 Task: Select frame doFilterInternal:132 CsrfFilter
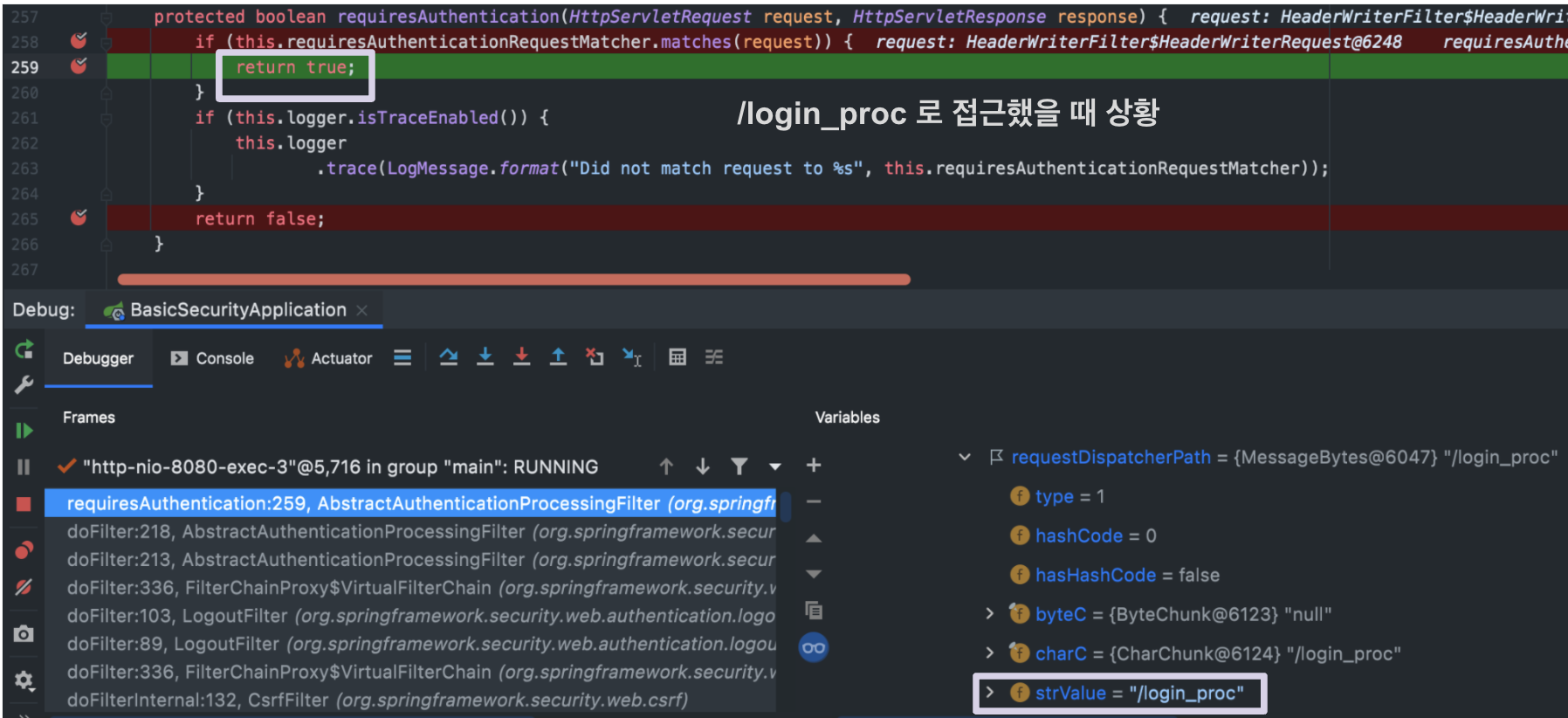tap(410, 700)
